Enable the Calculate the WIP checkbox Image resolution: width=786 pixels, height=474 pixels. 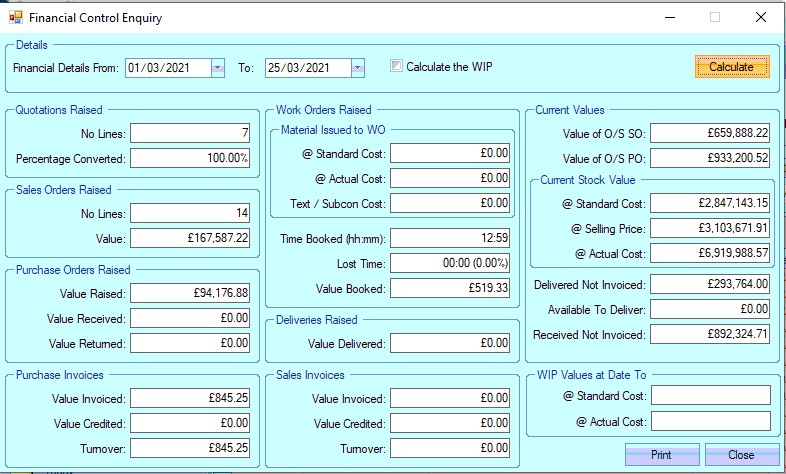coord(397,67)
